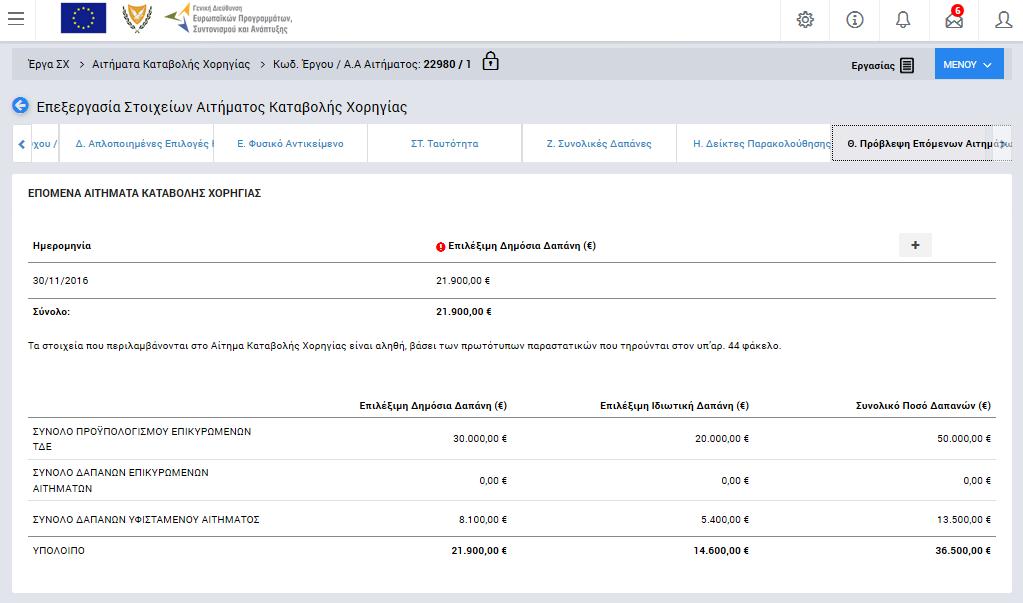Click the European Union flag logo
This screenshot has height=603, width=1023.
click(x=83, y=18)
